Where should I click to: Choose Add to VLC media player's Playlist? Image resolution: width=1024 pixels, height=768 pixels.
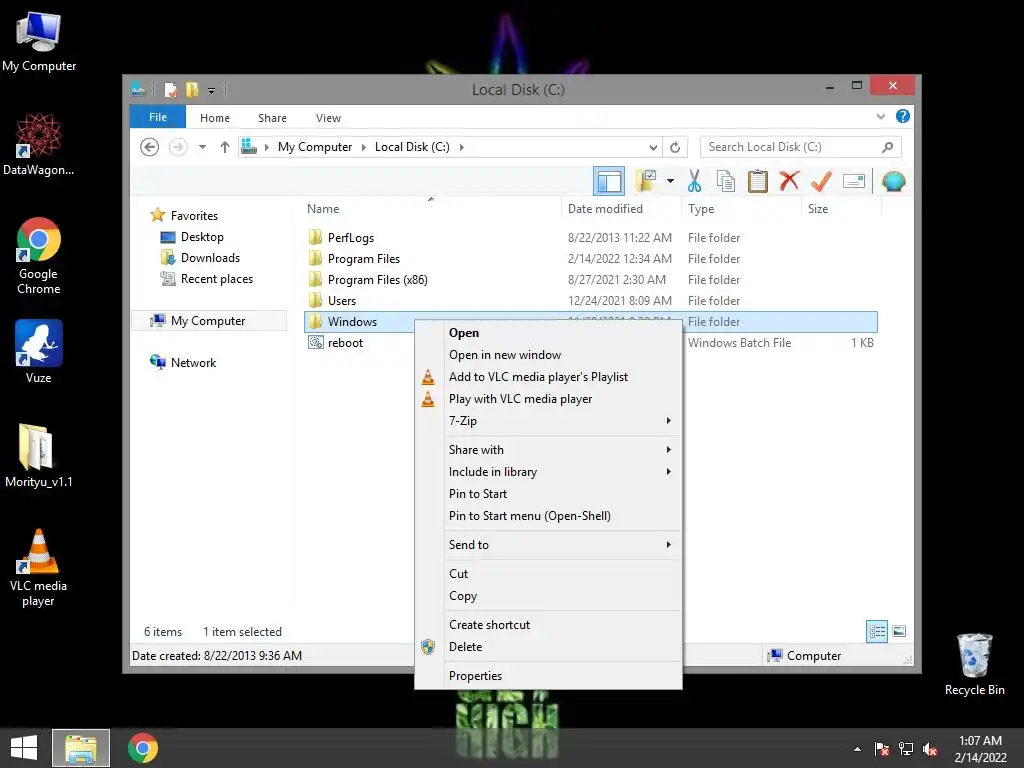[x=549, y=377]
